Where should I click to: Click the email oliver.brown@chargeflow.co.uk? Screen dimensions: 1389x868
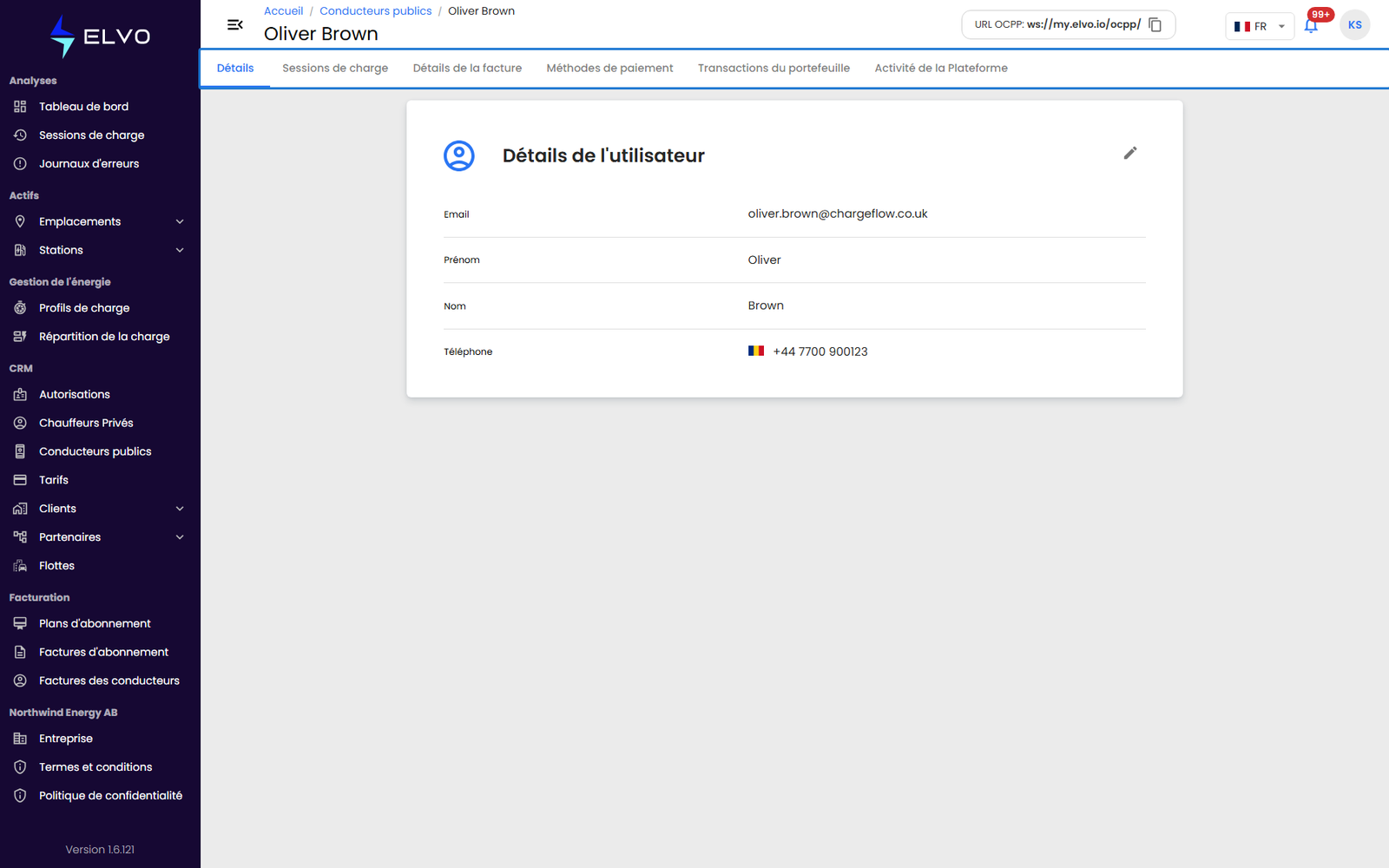838,214
